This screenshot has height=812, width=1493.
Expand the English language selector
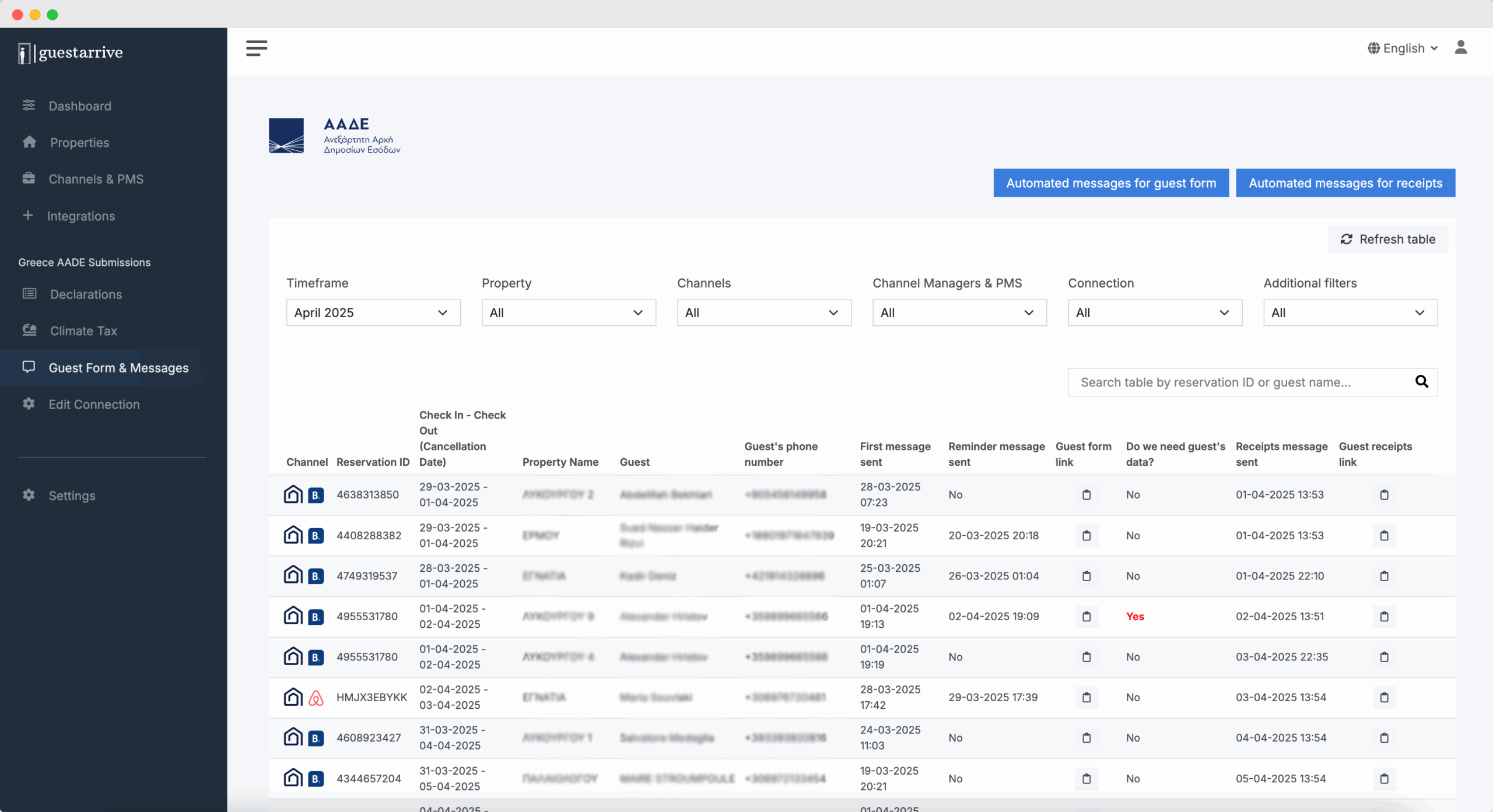(1403, 48)
